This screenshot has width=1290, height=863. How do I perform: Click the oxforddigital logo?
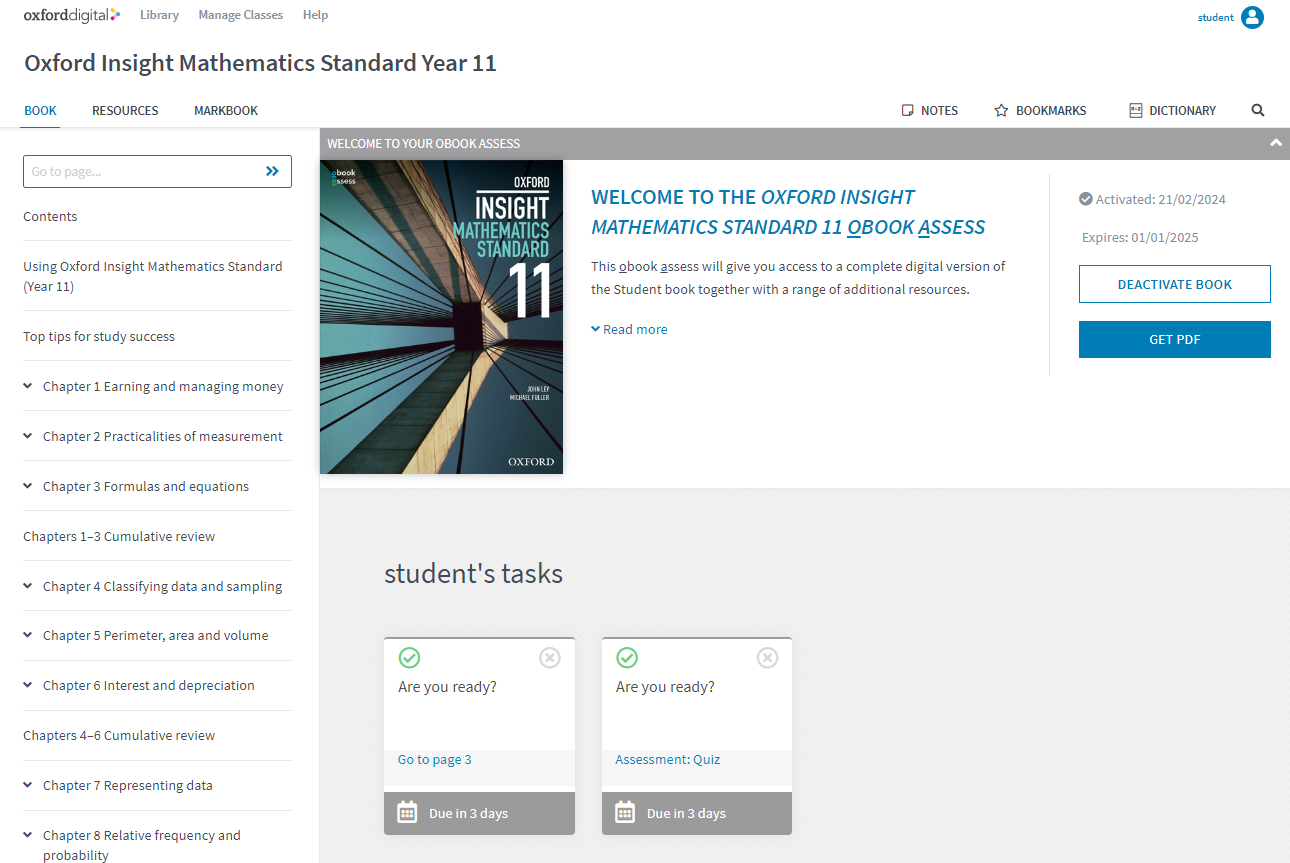(x=72, y=15)
